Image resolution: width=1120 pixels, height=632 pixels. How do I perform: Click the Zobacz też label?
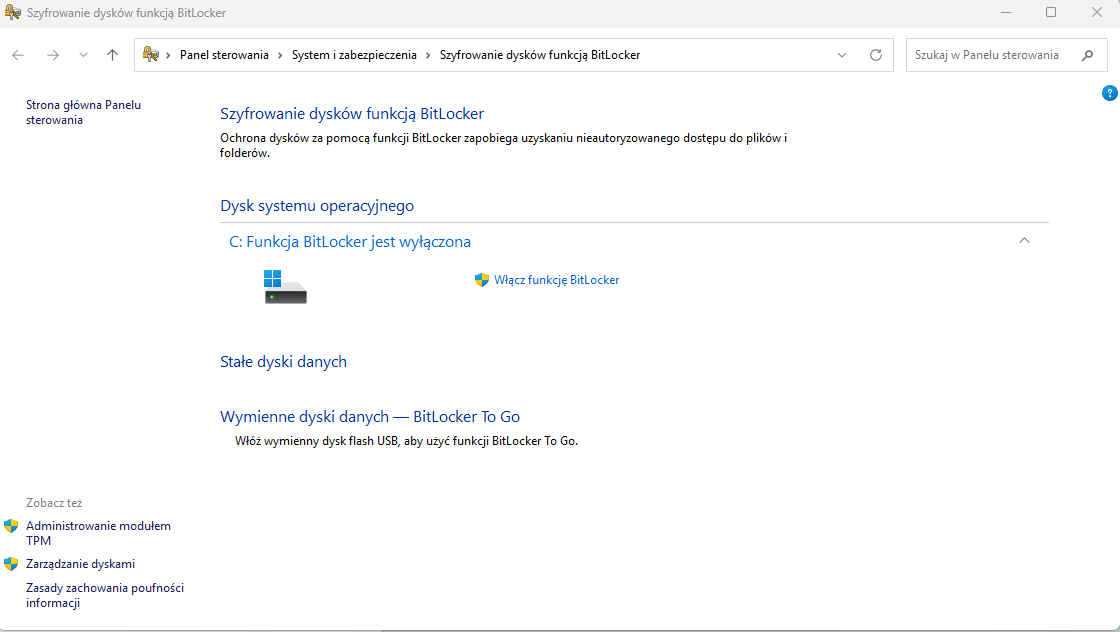[x=54, y=503]
